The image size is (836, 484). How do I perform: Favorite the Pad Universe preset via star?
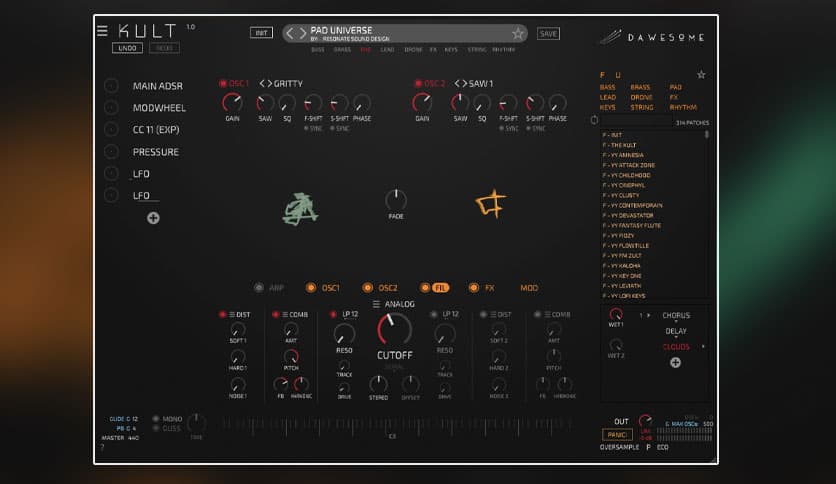[518, 34]
